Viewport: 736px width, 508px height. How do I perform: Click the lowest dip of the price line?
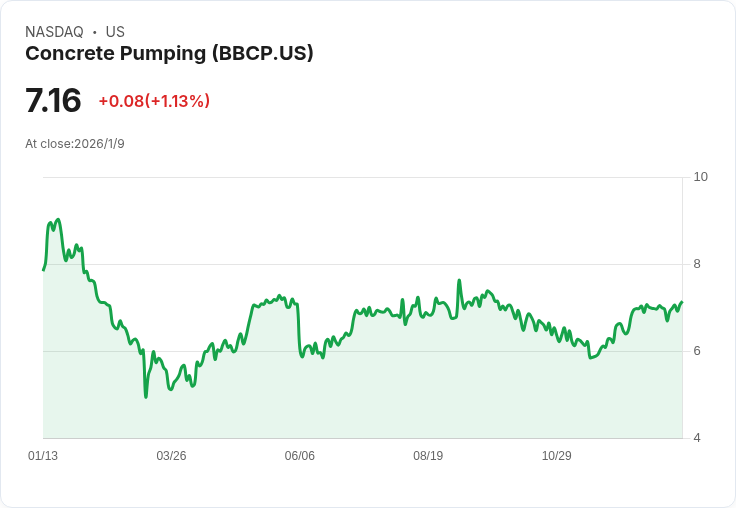point(146,396)
